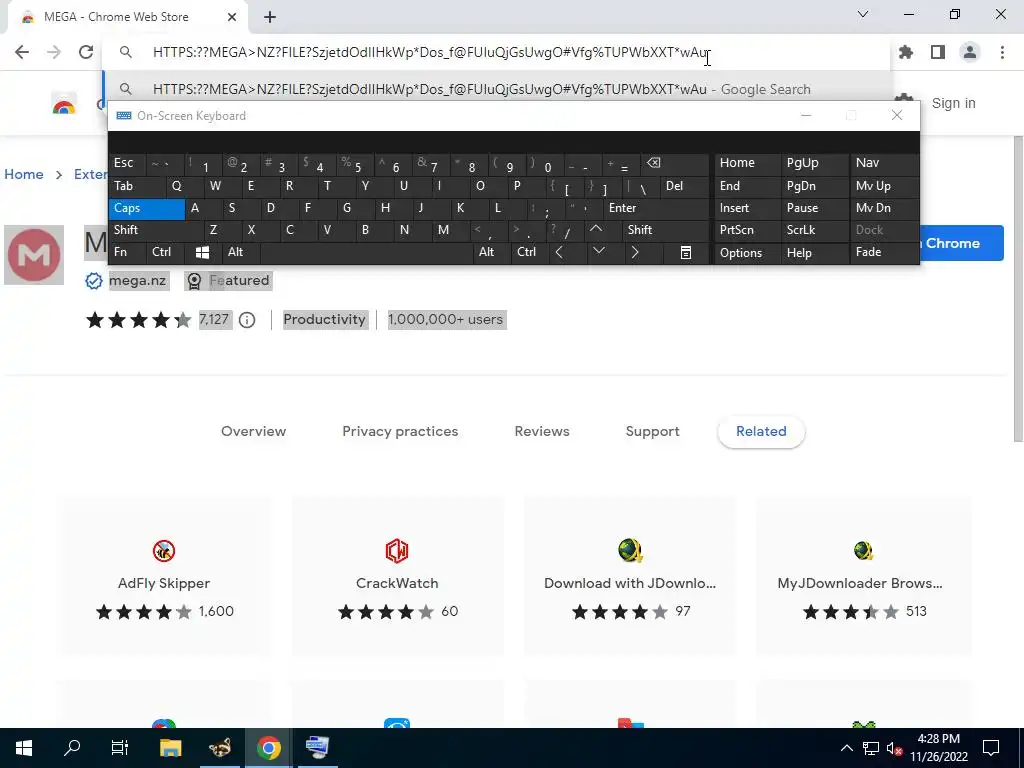Screen dimensions: 1024x768
Task: Click Fade key on On-Screen Keyboard
Action: click(884, 253)
